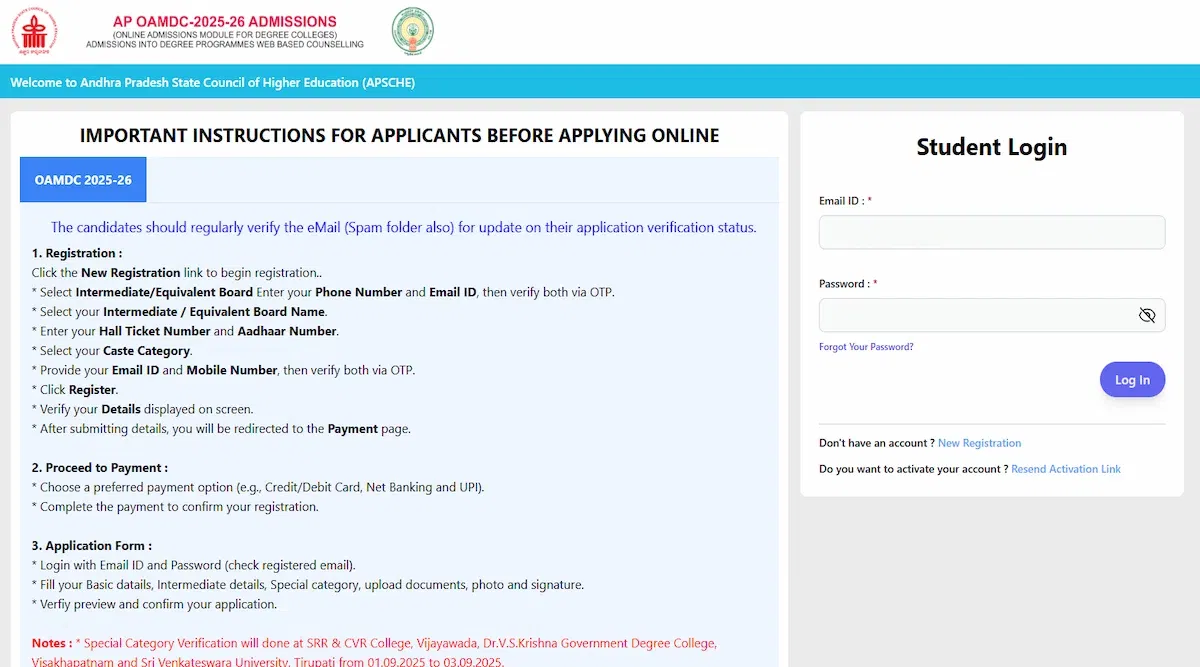The image size is (1200, 667).
Task: Click the IMPORTANT INSTRUCTIONS FOR APPLICANTS heading
Action: [x=399, y=135]
